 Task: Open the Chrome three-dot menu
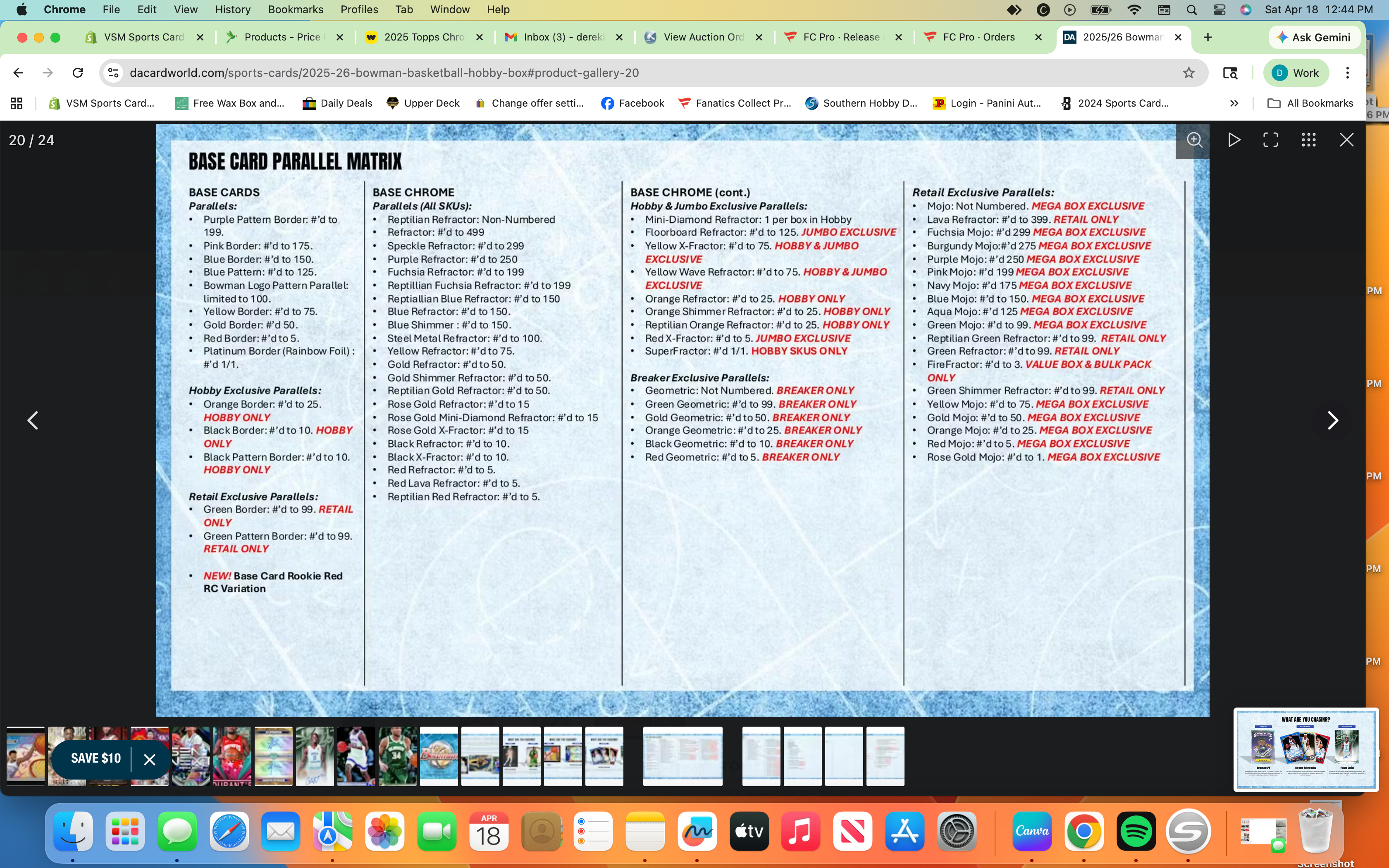(1347, 73)
